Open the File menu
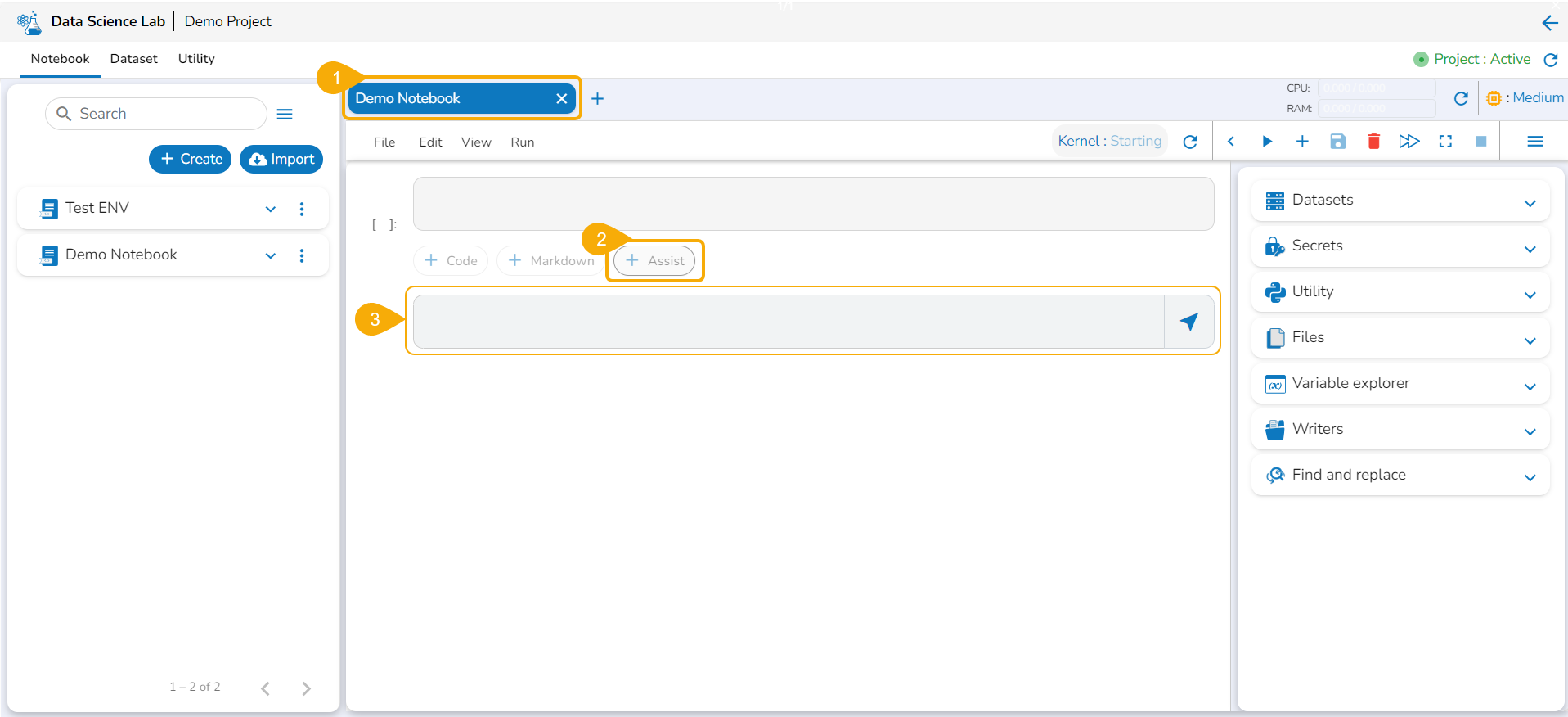Screen dimensions: 1568x717 point(384,142)
